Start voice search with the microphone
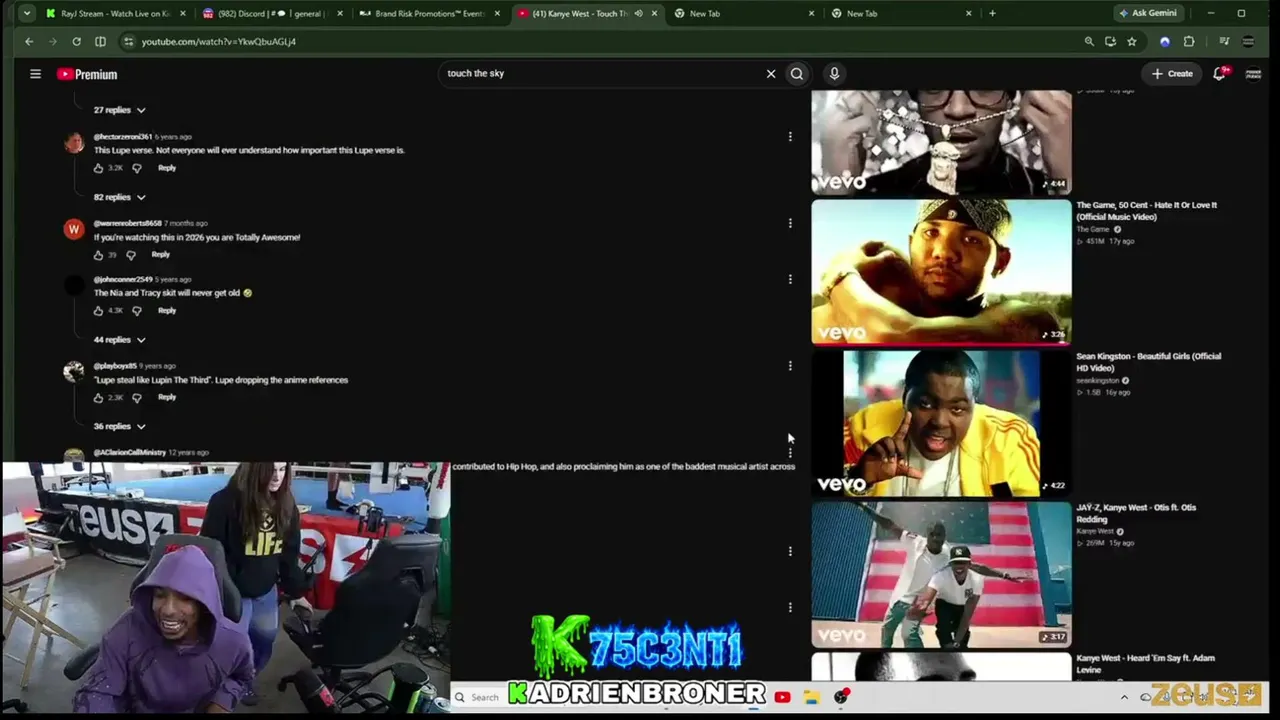The height and width of the screenshot is (720, 1280). coord(834,74)
